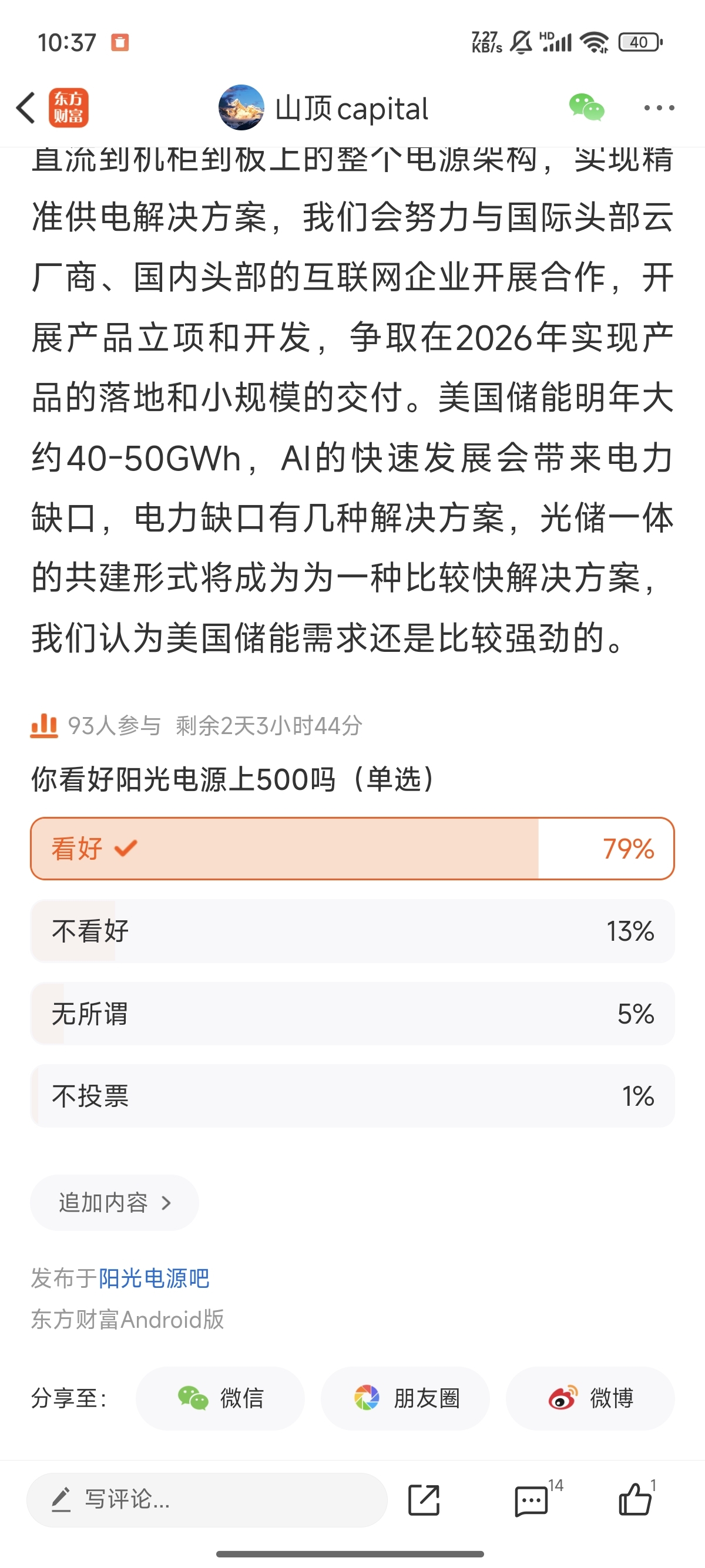Open the three-dot more options menu

[x=659, y=108]
